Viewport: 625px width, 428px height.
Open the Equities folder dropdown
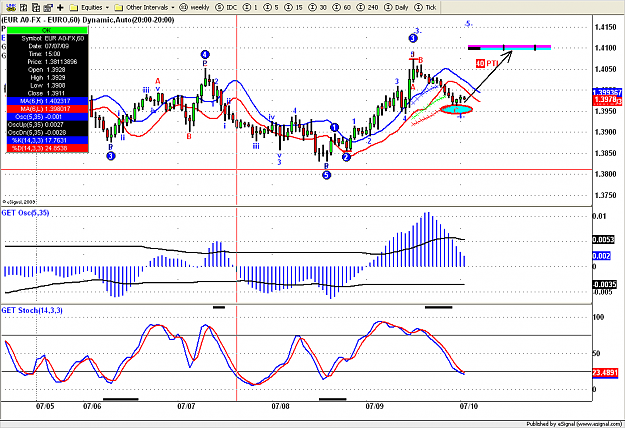tap(89, 7)
